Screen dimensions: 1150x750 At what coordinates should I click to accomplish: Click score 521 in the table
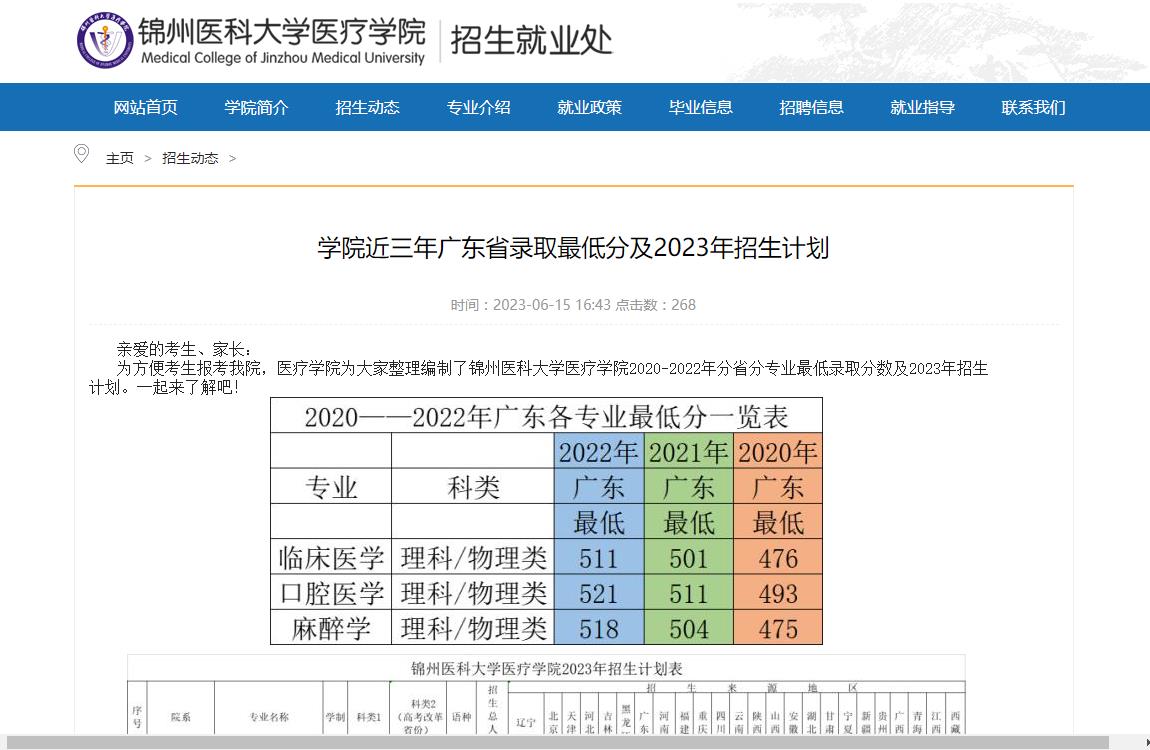(598, 593)
